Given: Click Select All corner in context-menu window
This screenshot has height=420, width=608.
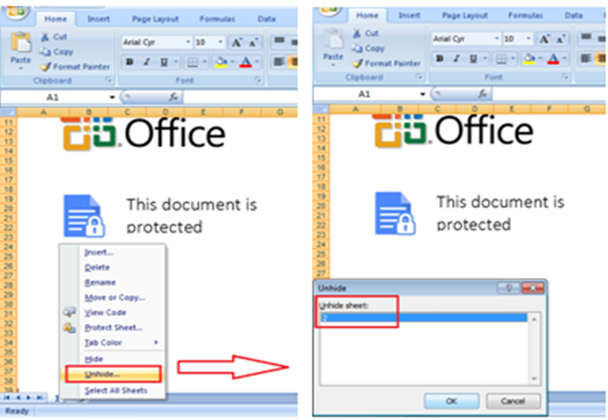Looking at the screenshot, I should click(9, 112).
